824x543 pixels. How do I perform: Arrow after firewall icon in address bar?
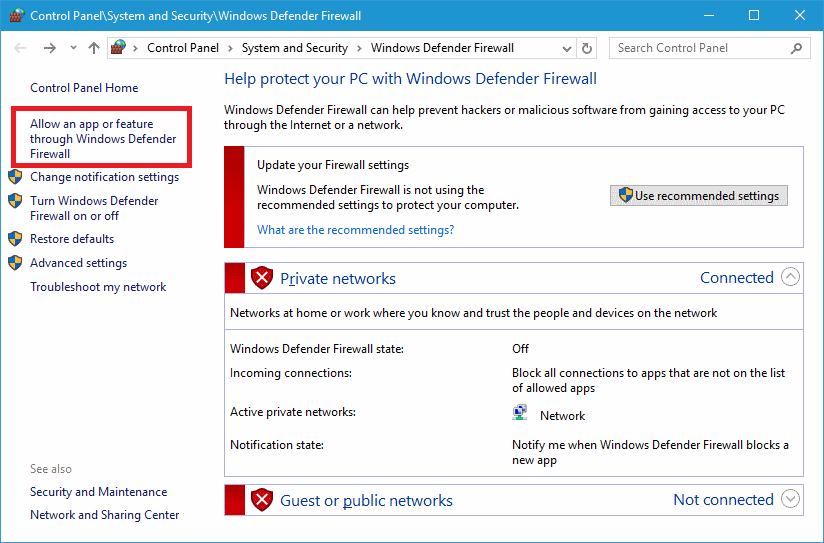tap(136, 48)
